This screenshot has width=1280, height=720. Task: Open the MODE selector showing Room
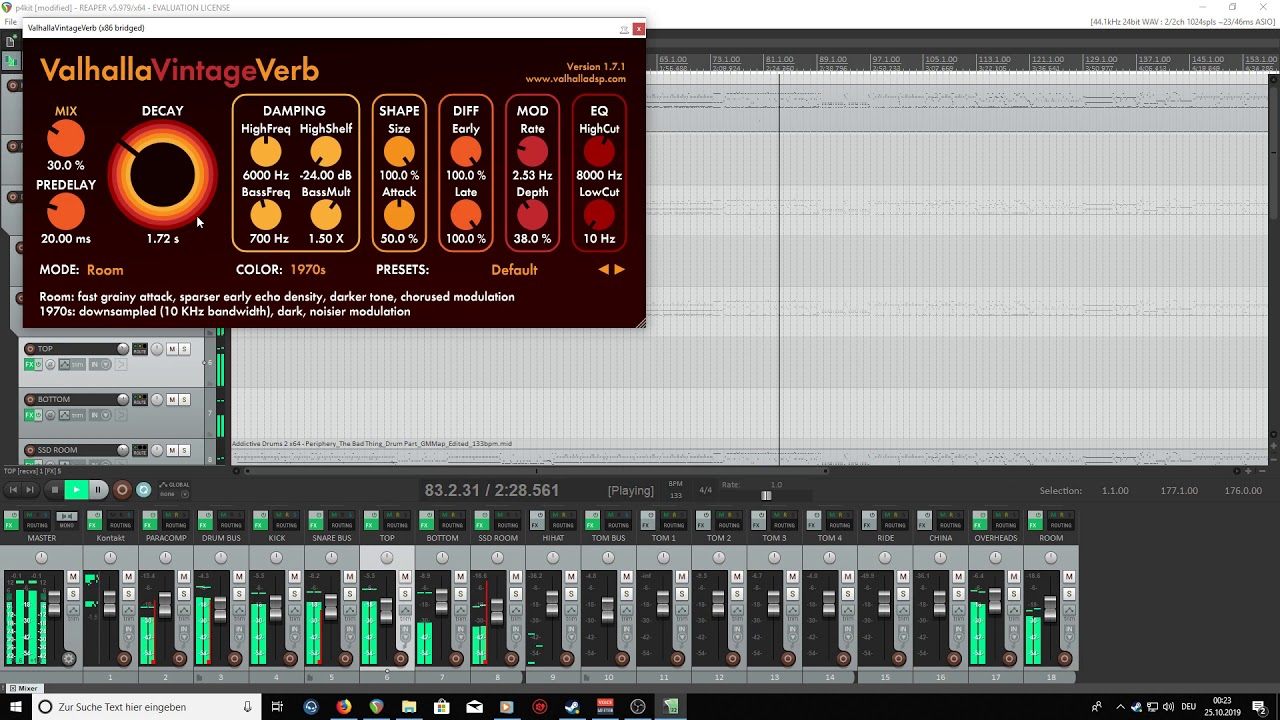coord(105,270)
